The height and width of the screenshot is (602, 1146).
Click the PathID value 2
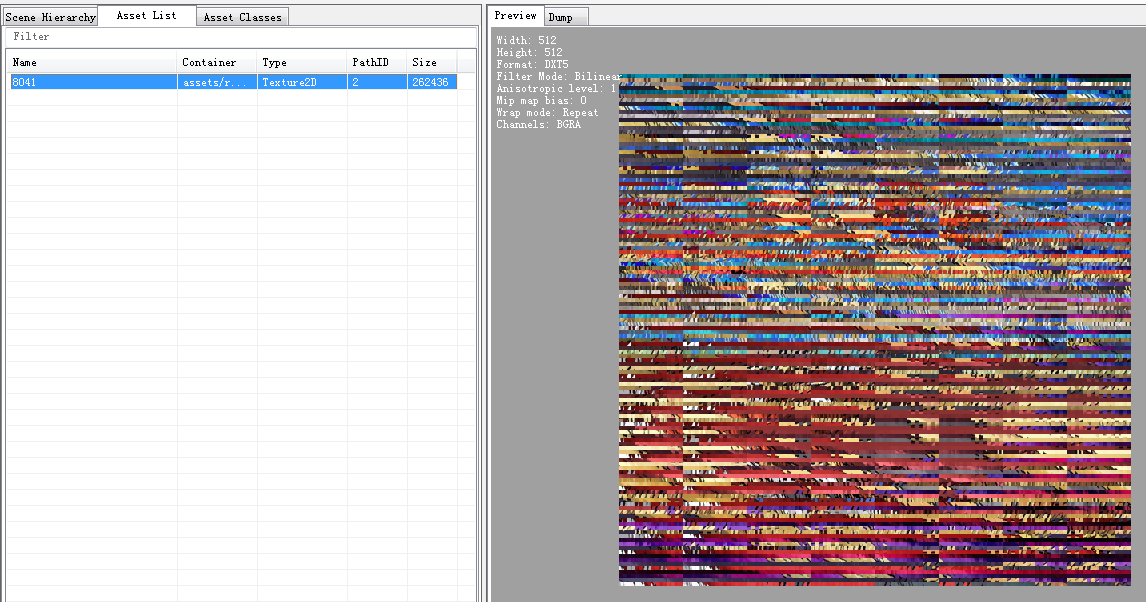(x=355, y=81)
